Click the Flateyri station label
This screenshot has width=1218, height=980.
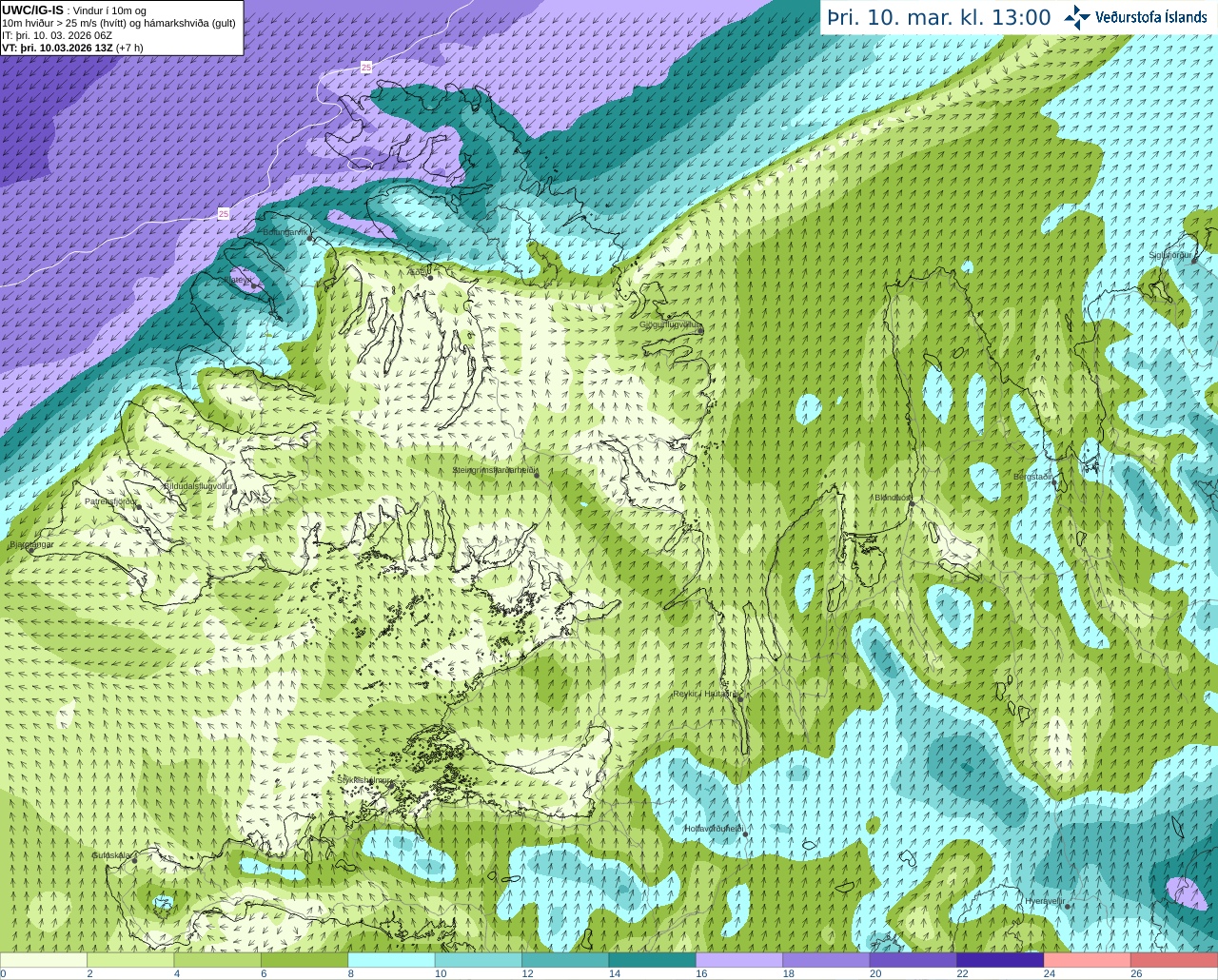tap(238, 280)
